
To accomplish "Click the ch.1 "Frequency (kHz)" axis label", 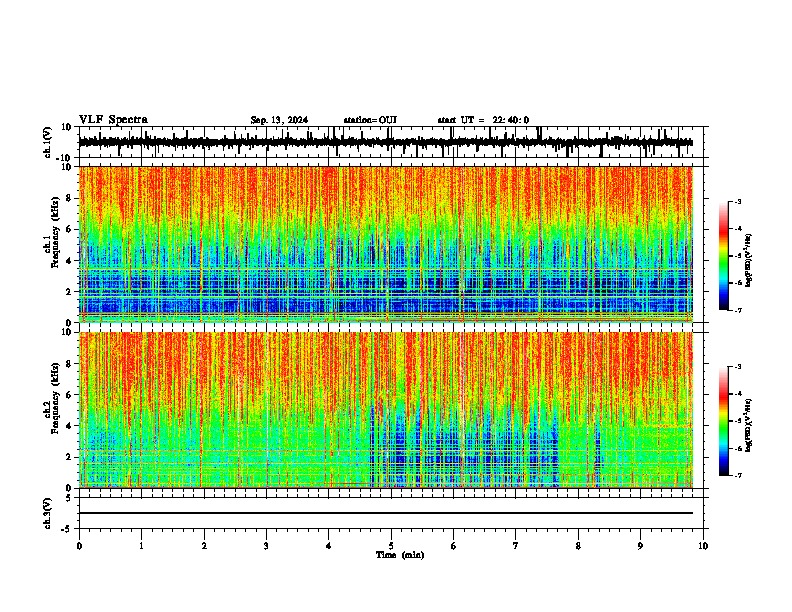I will pyautogui.click(x=55, y=233).
